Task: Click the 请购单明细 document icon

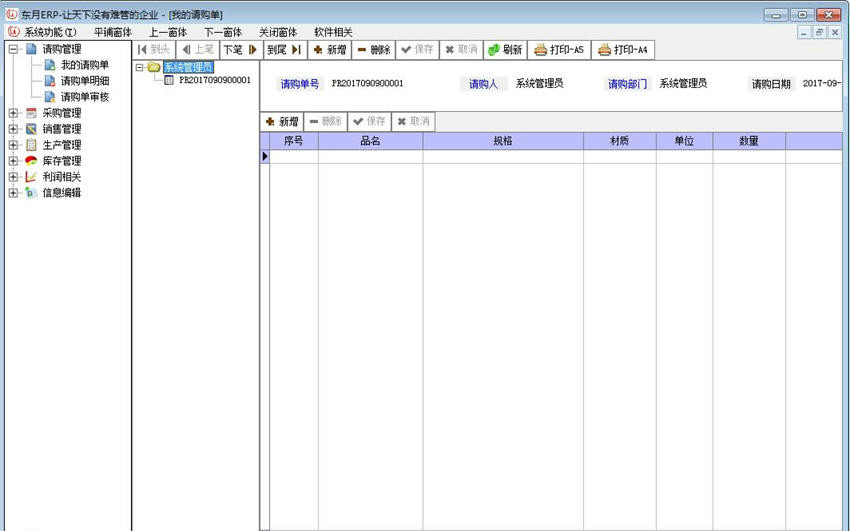Action: click(x=50, y=81)
